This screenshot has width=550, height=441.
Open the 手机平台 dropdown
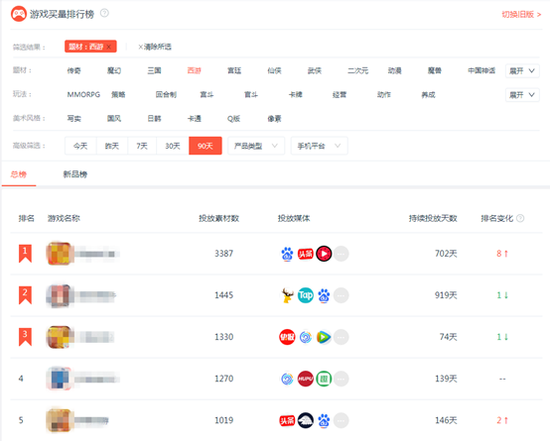[x=319, y=146]
